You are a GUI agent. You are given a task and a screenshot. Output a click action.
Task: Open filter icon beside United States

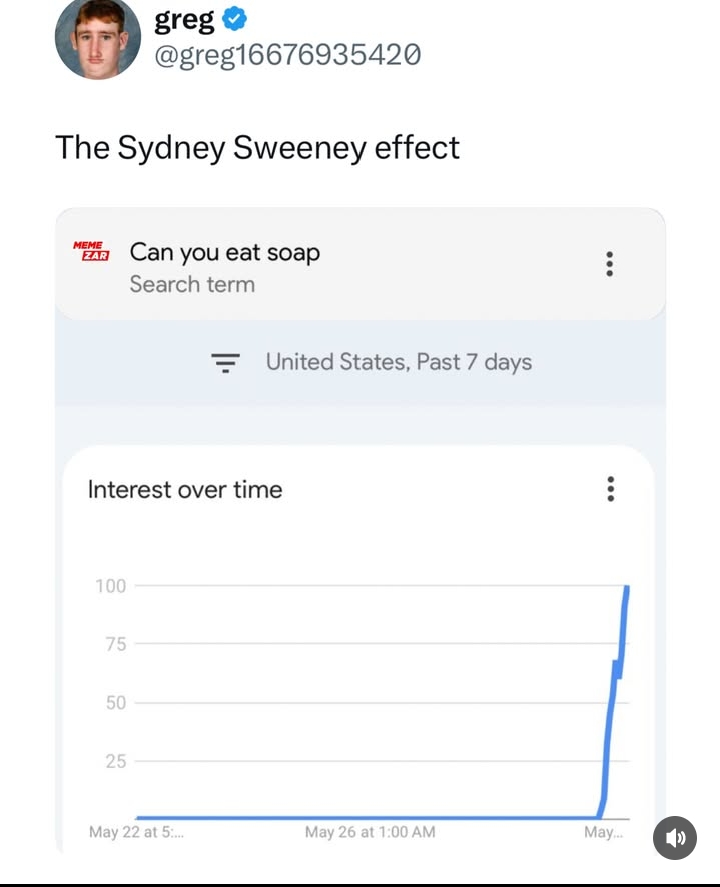(225, 363)
